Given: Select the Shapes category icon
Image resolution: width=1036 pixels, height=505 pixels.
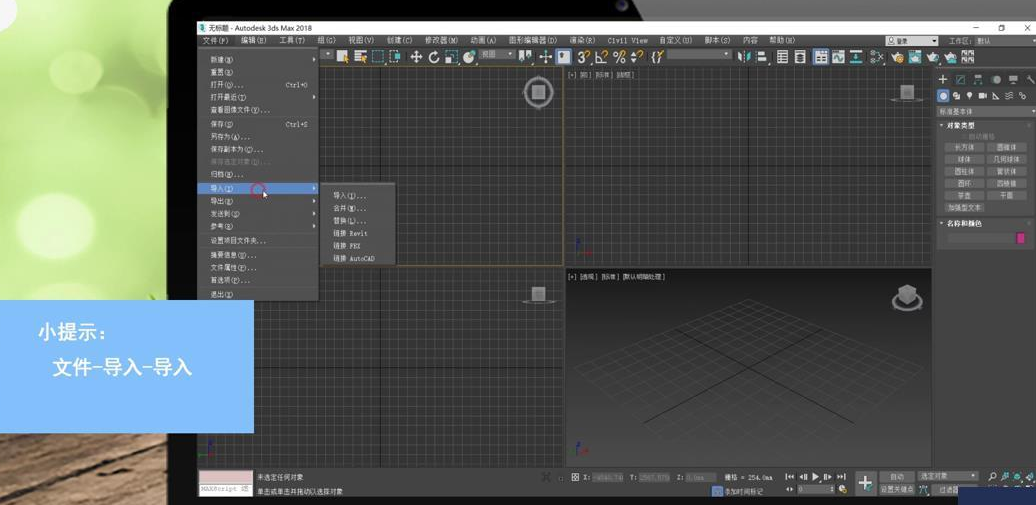Looking at the screenshot, I should tap(956, 96).
